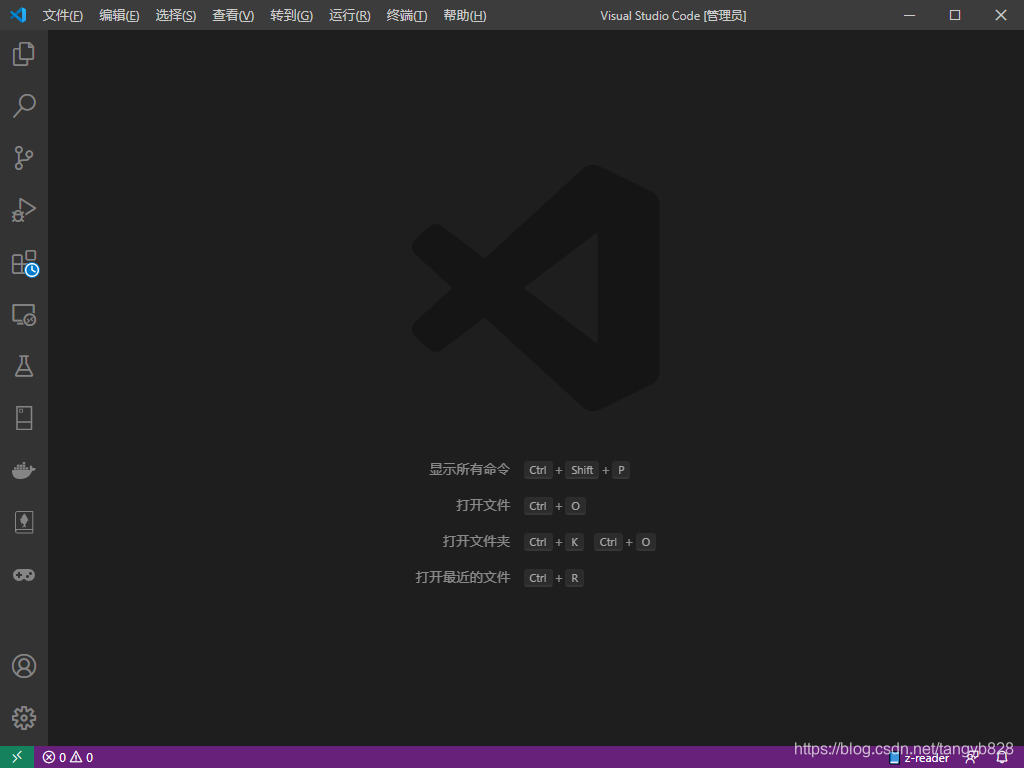
Task: Open the 文件(F) menu
Action: click(x=63, y=16)
